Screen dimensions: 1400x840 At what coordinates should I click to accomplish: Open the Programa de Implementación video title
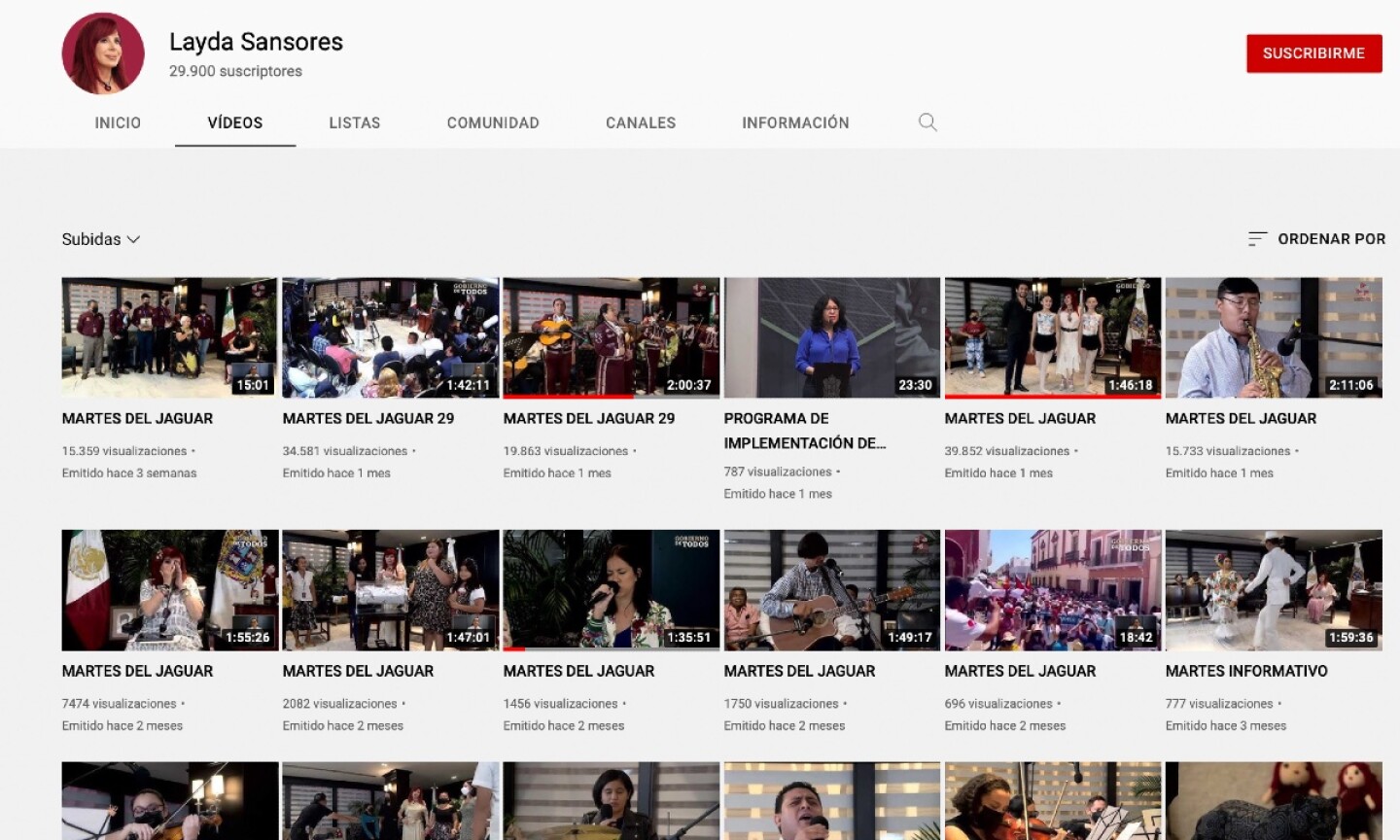pos(804,431)
